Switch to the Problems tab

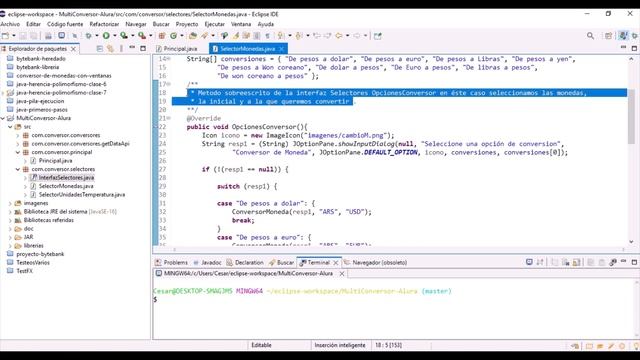[x=171, y=262]
